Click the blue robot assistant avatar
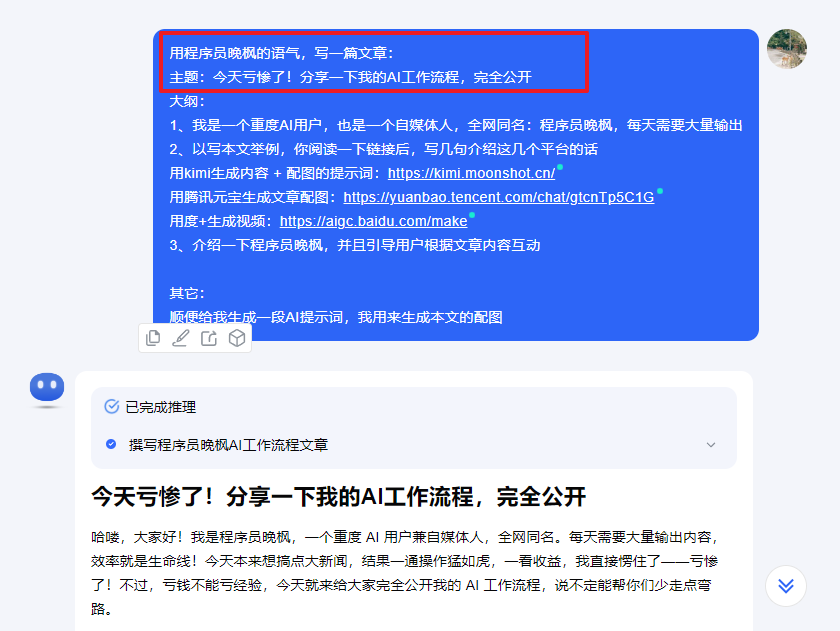Viewport: 840px width, 631px height. 47,387
